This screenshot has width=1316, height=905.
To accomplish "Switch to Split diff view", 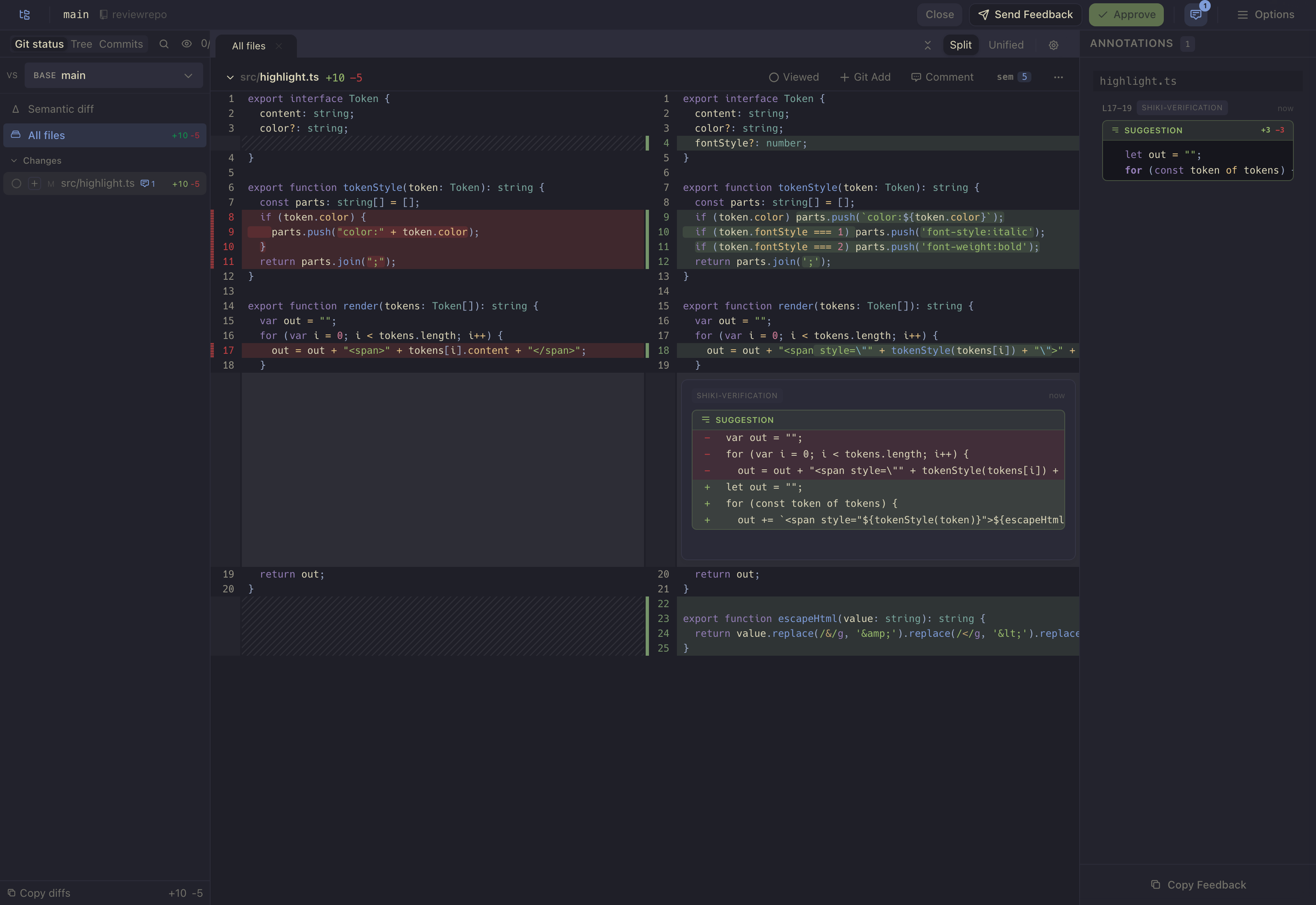I will tap(960, 45).
